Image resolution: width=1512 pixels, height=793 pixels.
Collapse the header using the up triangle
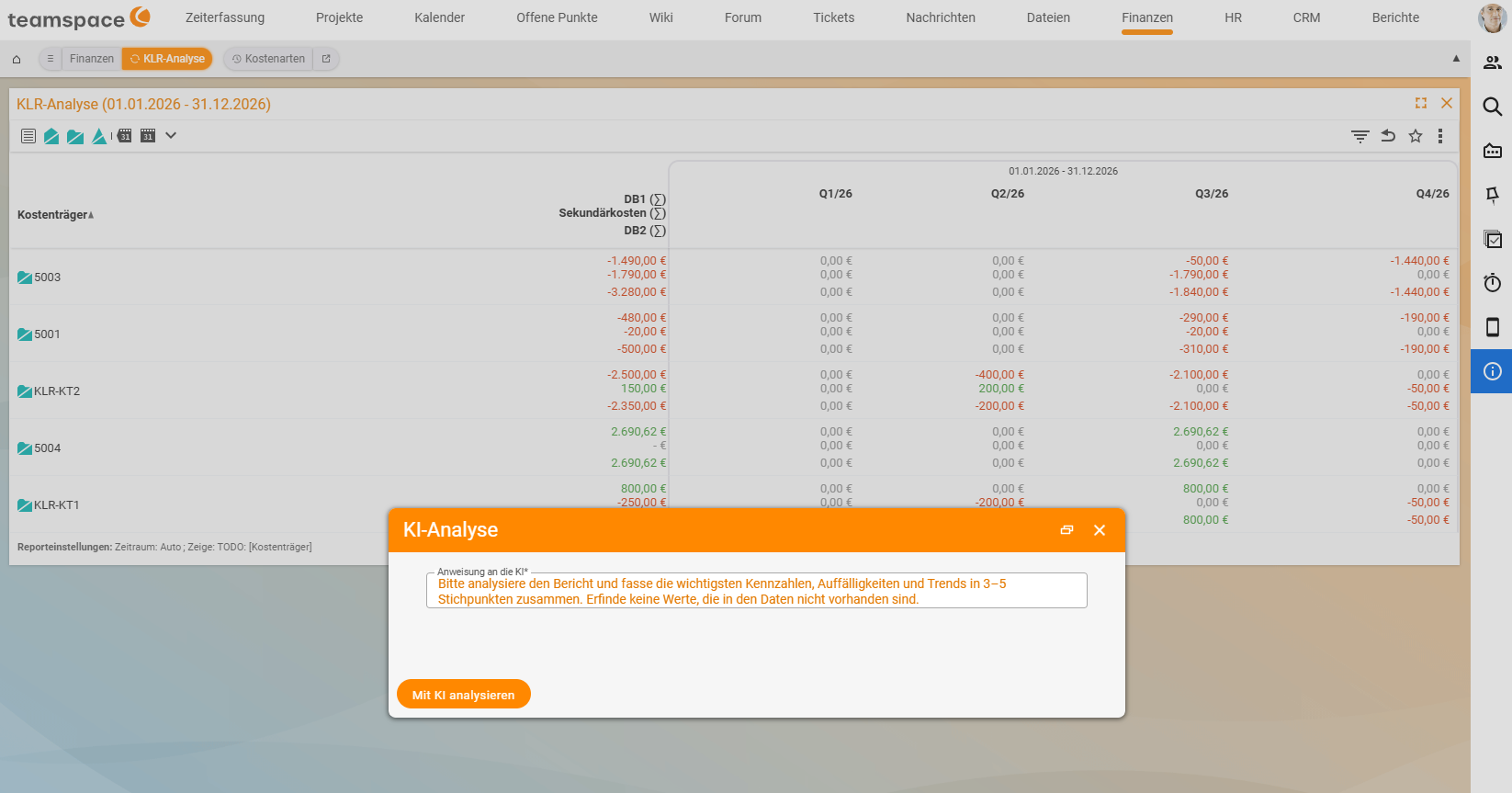point(1456,58)
